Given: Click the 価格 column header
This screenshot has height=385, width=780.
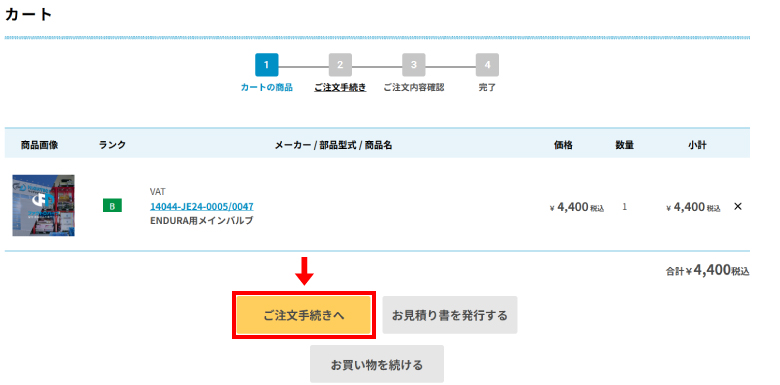Looking at the screenshot, I should coord(564,145).
